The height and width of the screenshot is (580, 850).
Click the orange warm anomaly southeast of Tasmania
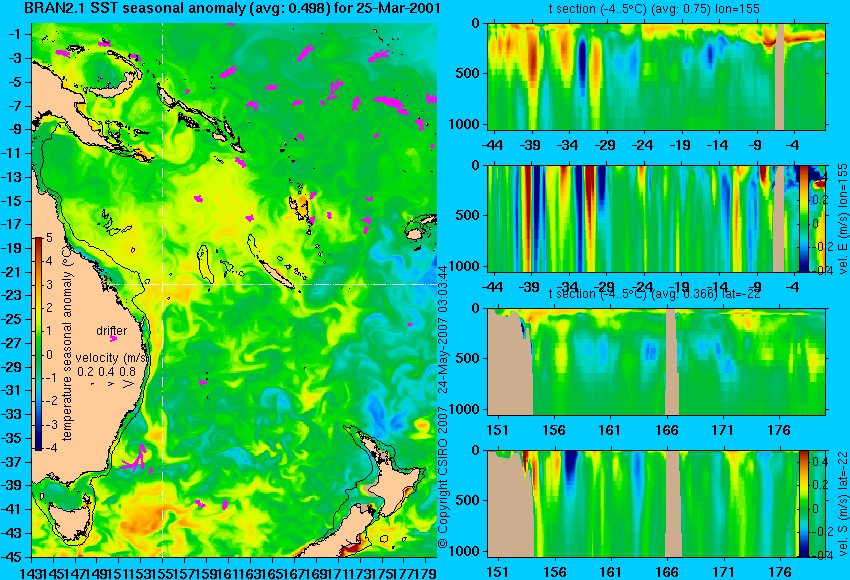(142, 518)
